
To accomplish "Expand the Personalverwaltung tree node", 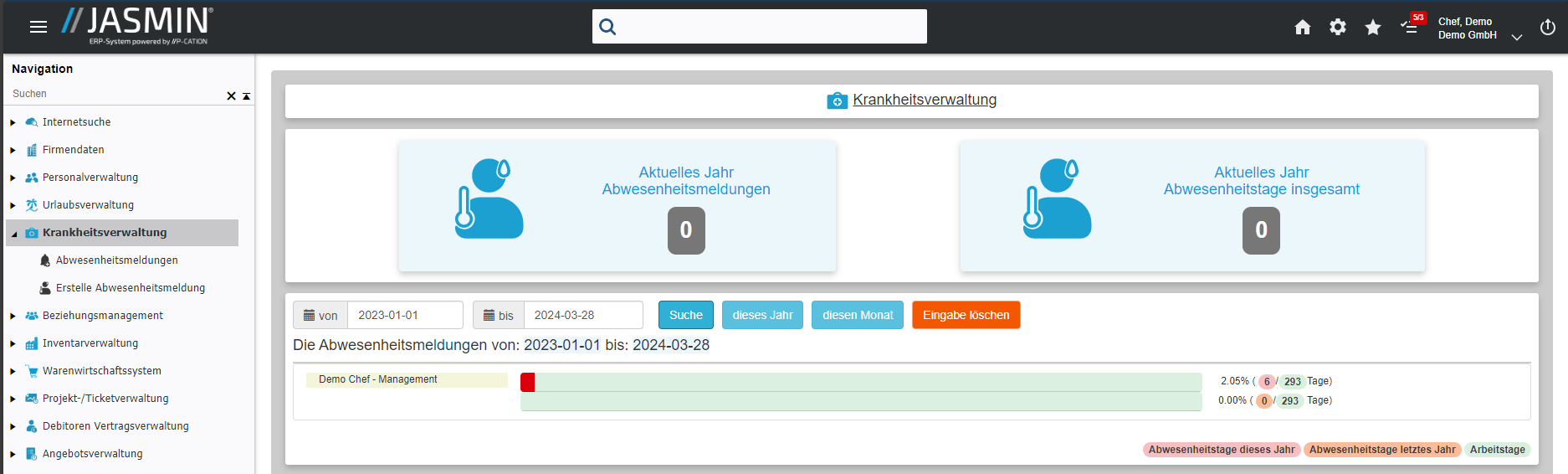I will 13,178.
